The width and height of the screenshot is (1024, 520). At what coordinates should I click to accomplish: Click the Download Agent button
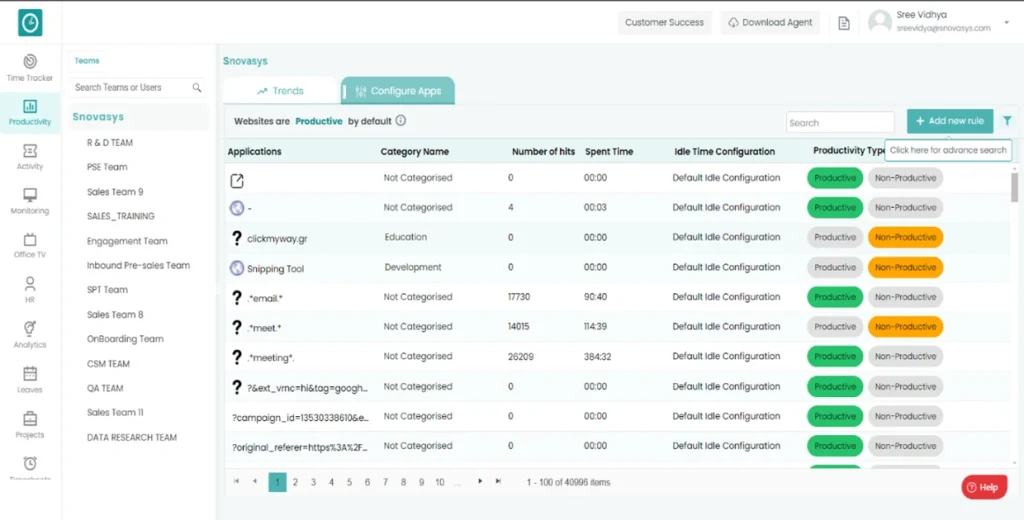coord(771,22)
